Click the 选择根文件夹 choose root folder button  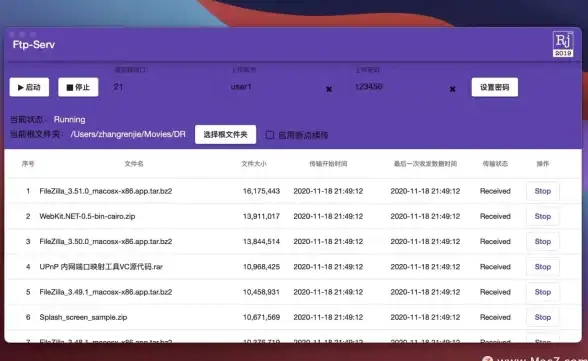[x=225, y=135]
